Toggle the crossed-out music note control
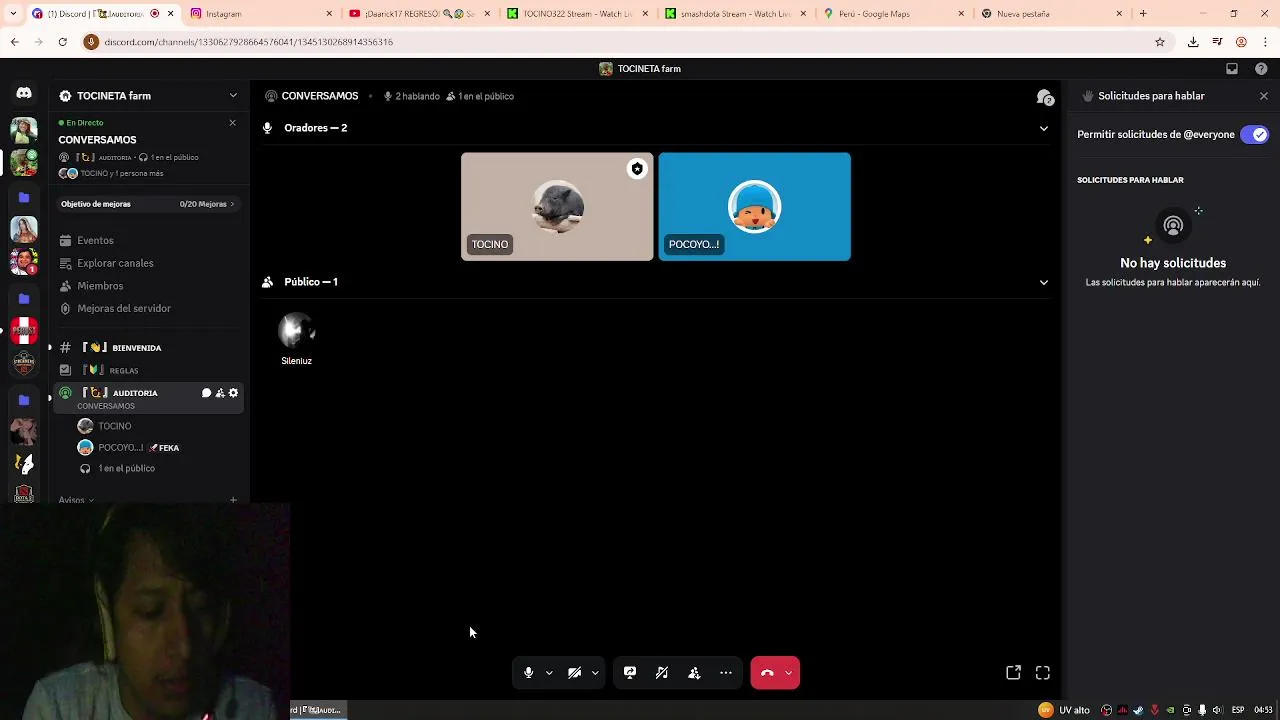This screenshot has height=720, width=1280. pos(662,673)
